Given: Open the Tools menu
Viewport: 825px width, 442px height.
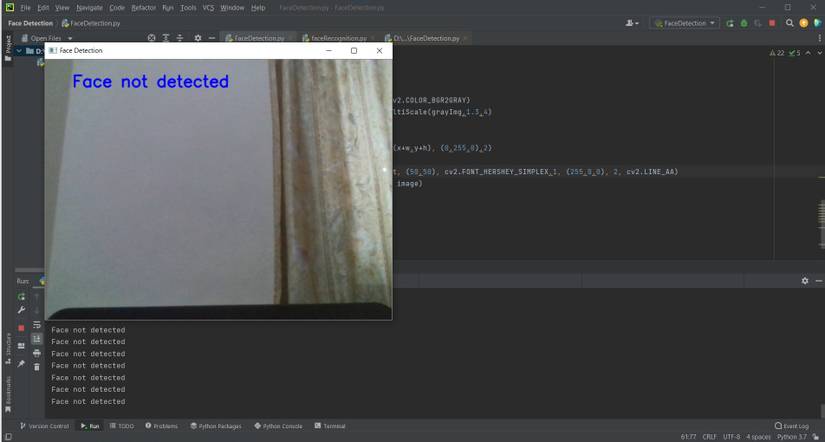Looking at the screenshot, I should tap(188, 8).
